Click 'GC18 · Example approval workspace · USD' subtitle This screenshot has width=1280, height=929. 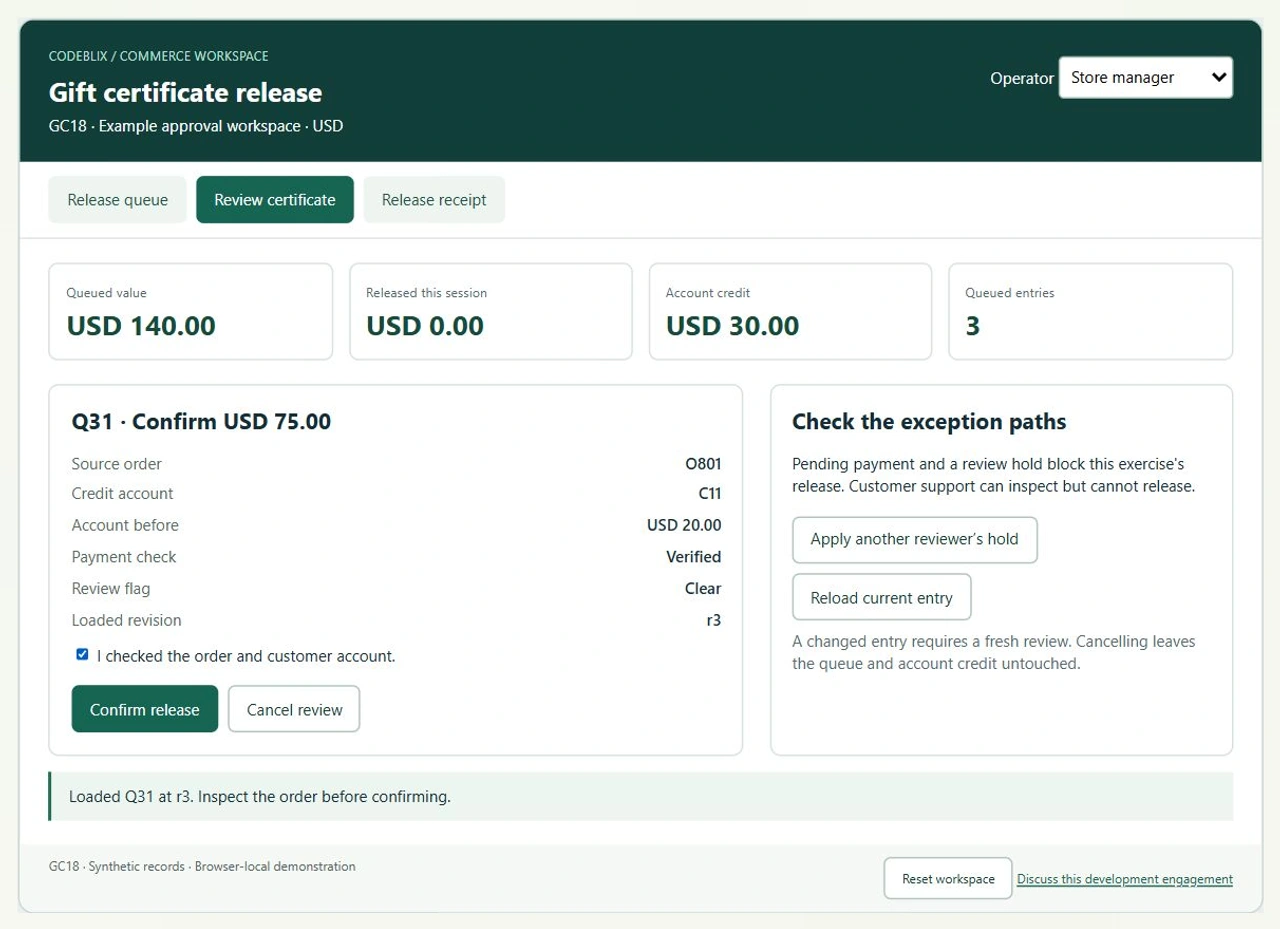(x=196, y=126)
